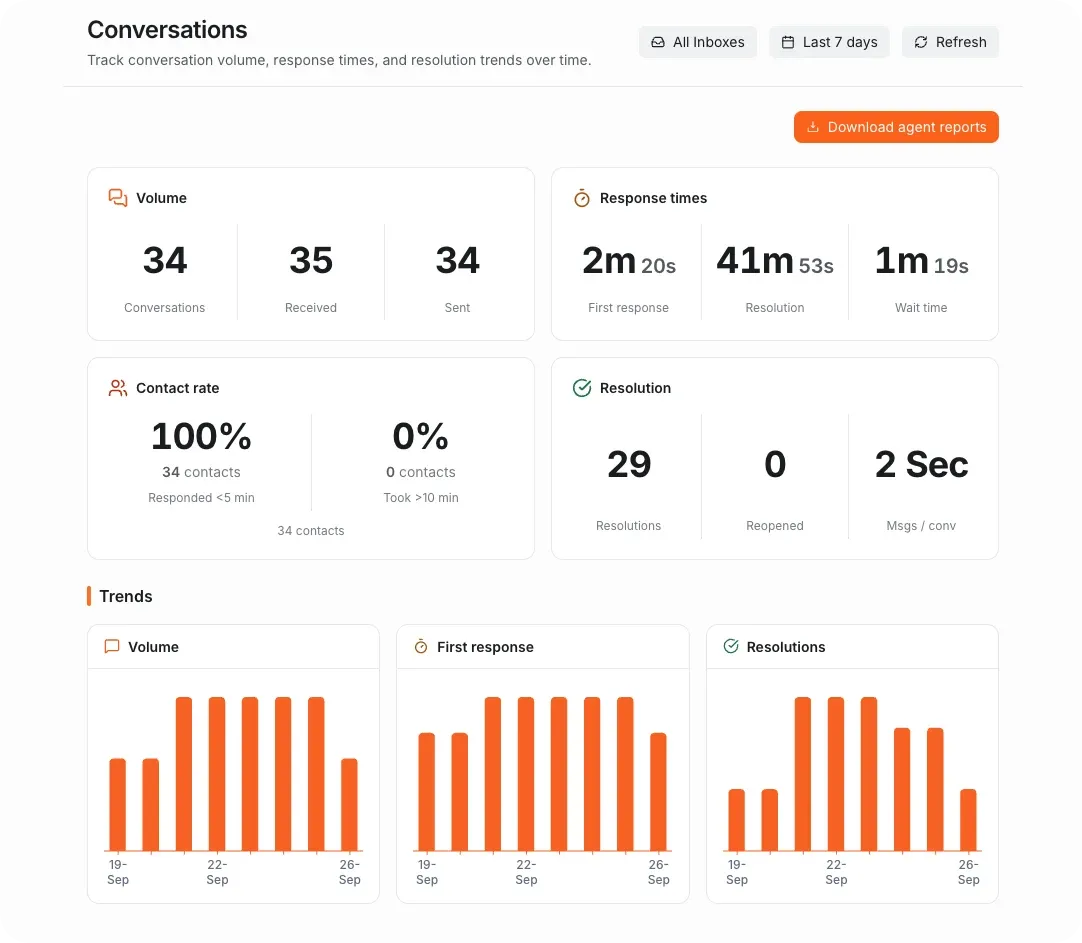Image resolution: width=1082 pixels, height=943 pixels.
Task: Click the Took >10 min label
Action: 421,497
